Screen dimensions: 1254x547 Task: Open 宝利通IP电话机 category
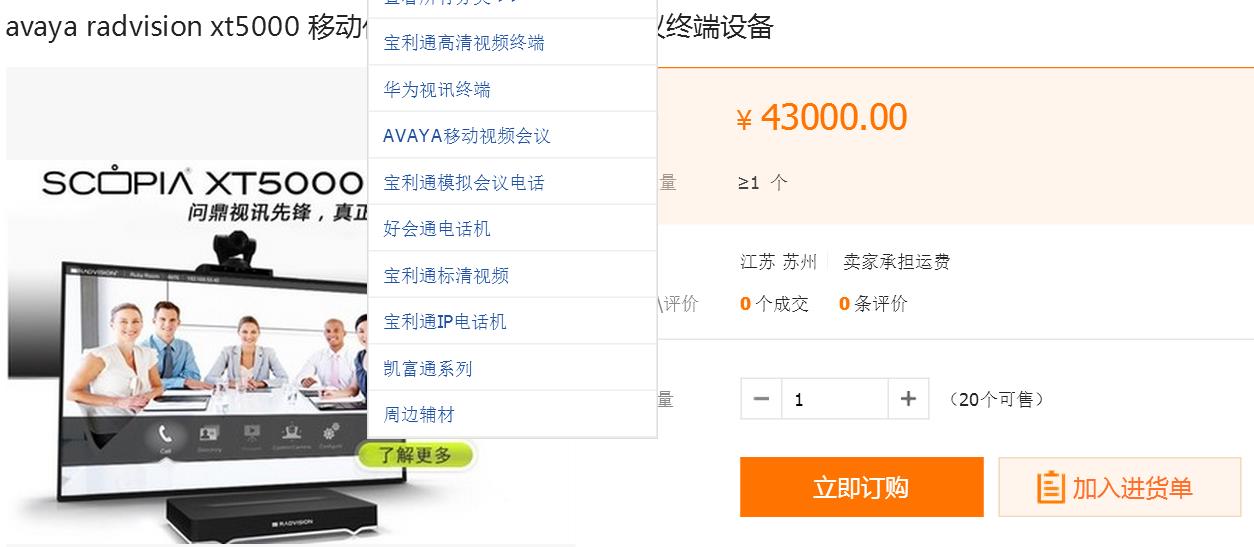[x=445, y=322]
